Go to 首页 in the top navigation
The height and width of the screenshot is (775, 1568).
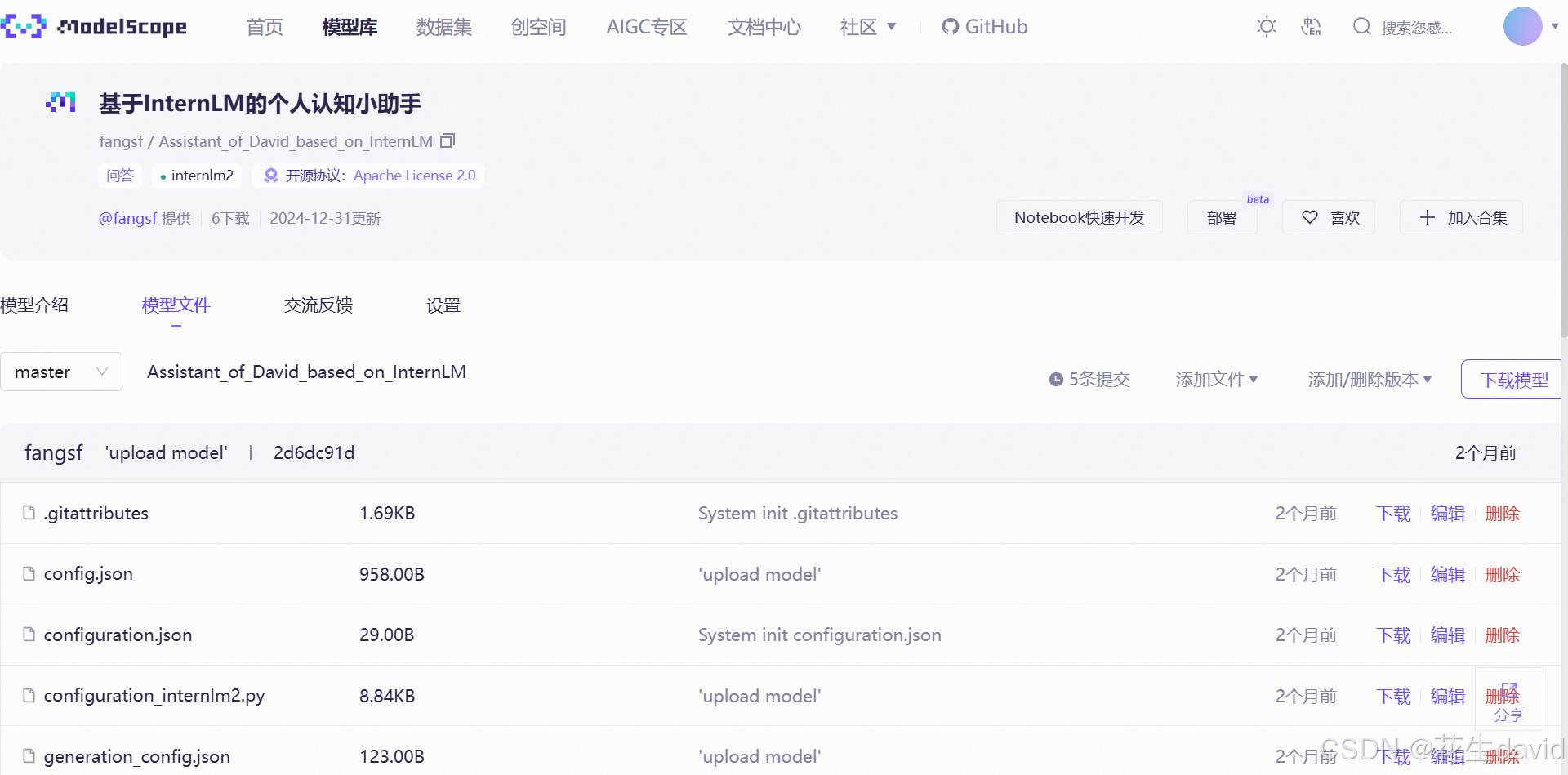[x=265, y=27]
